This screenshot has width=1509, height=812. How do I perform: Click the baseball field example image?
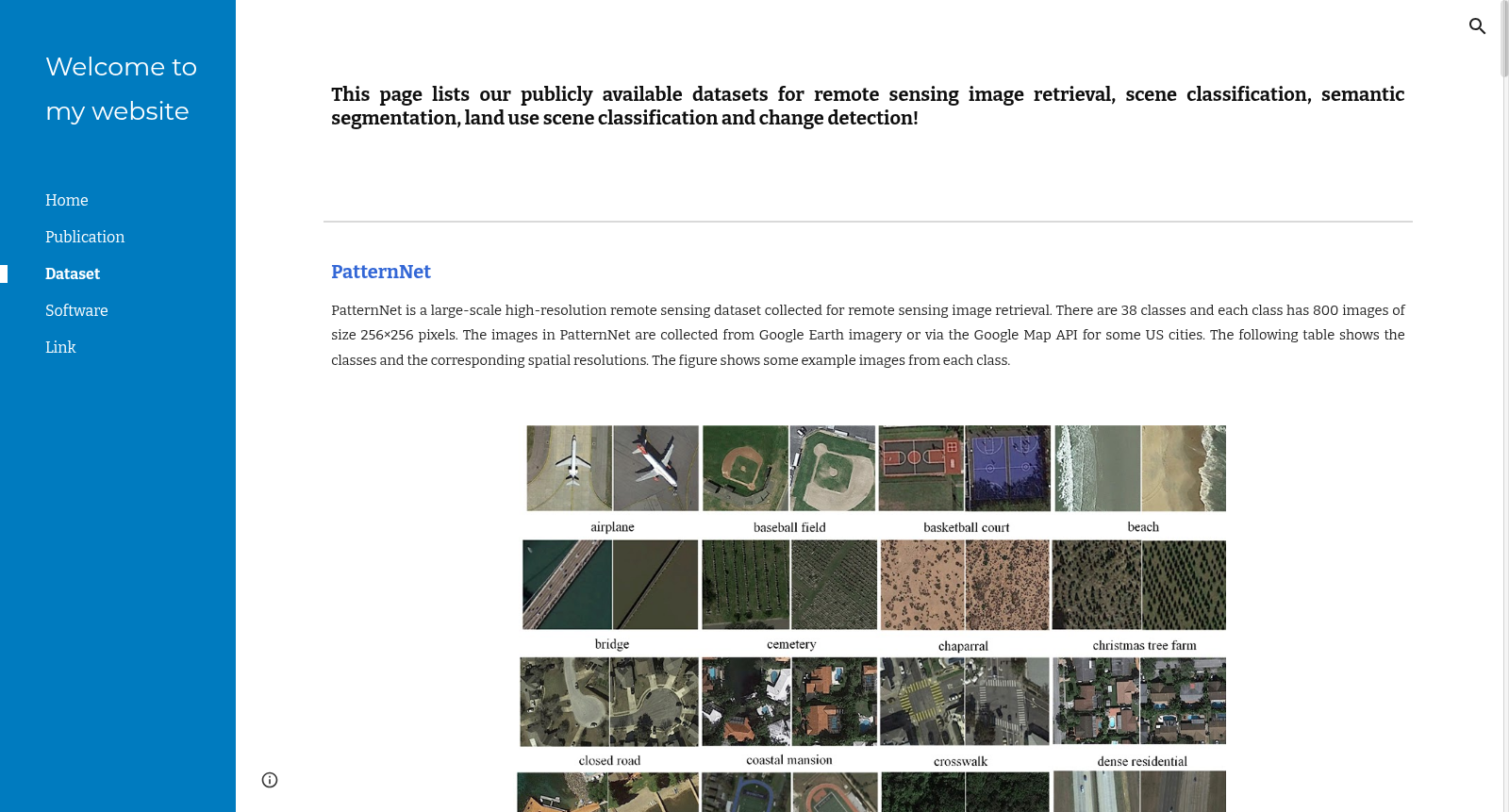pos(789,468)
